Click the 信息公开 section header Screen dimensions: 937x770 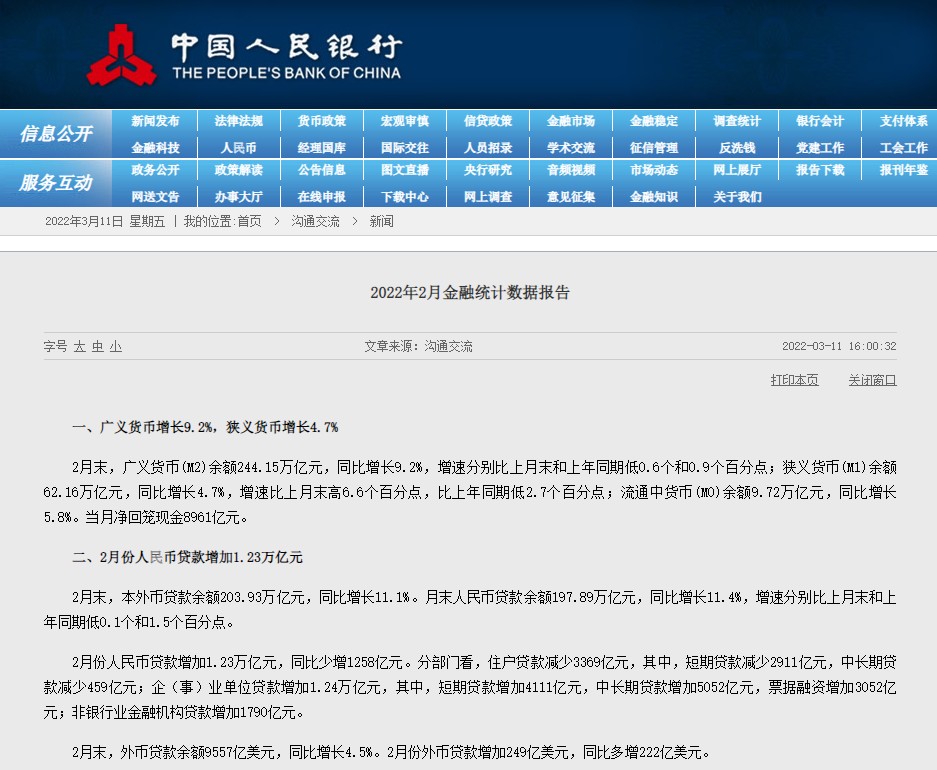pyautogui.click(x=56, y=133)
